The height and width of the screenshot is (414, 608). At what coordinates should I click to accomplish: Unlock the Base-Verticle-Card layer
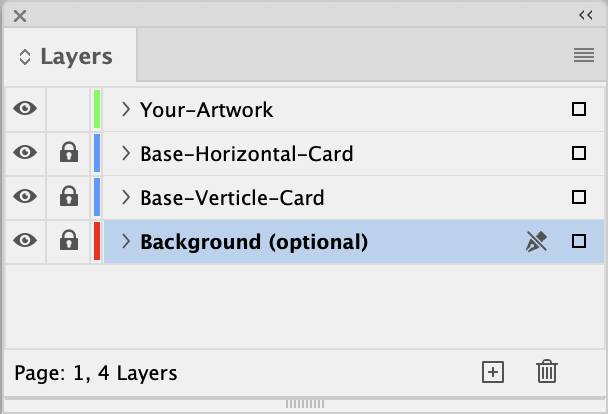click(x=68, y=197)
